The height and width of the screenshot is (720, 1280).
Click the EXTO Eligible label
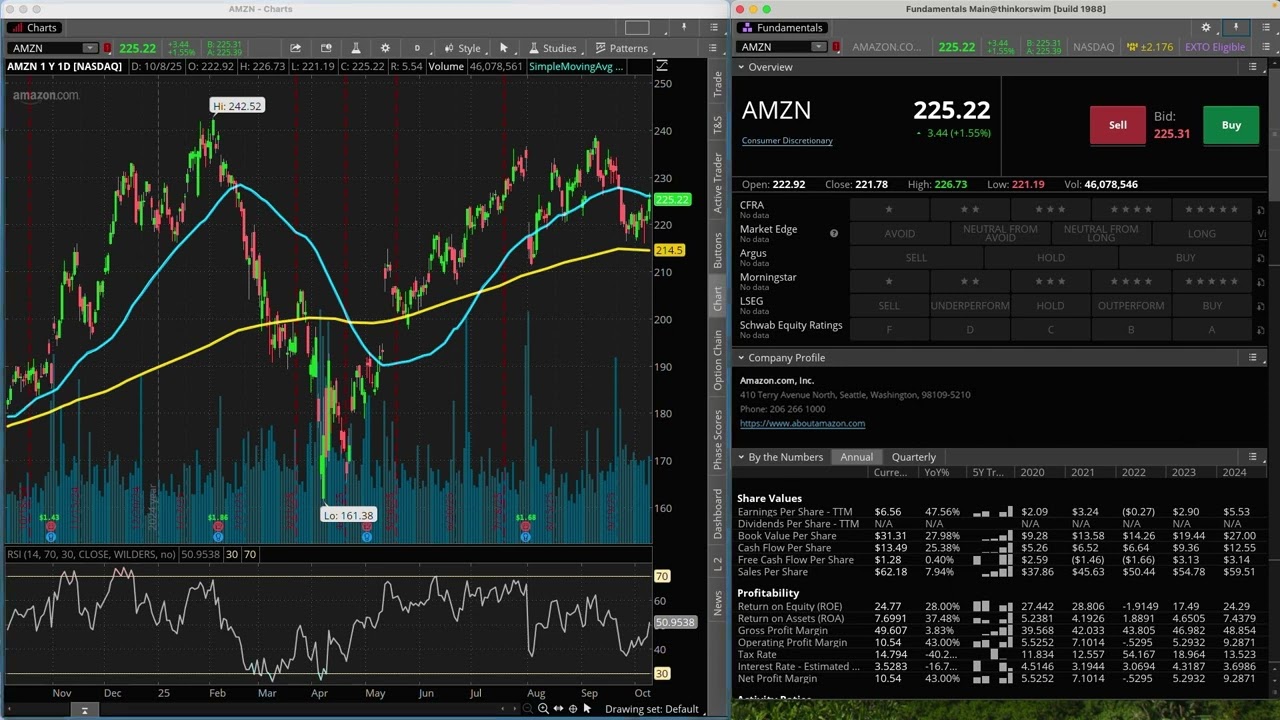click(x=1215, y=47)
